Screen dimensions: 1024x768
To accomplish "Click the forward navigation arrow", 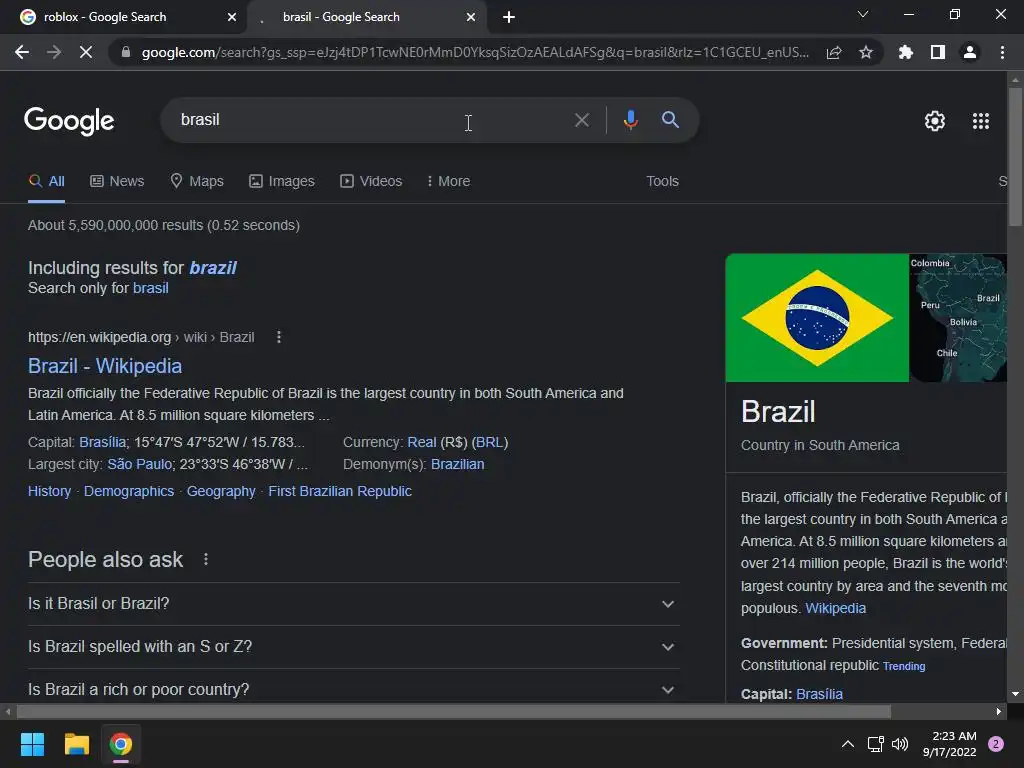I will (x=54, y=52).
